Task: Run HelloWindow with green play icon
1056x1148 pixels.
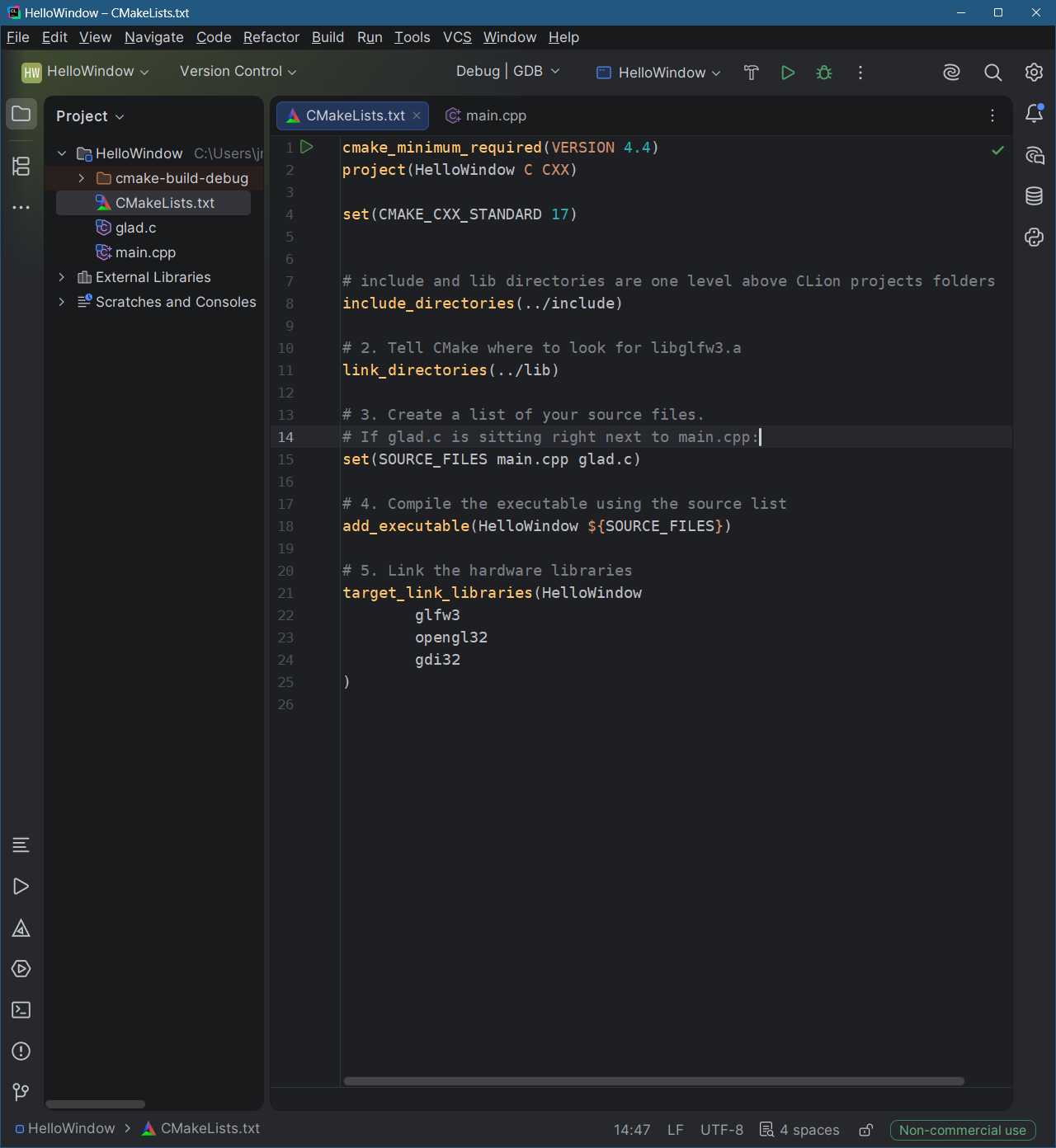Action: point(788,73)
